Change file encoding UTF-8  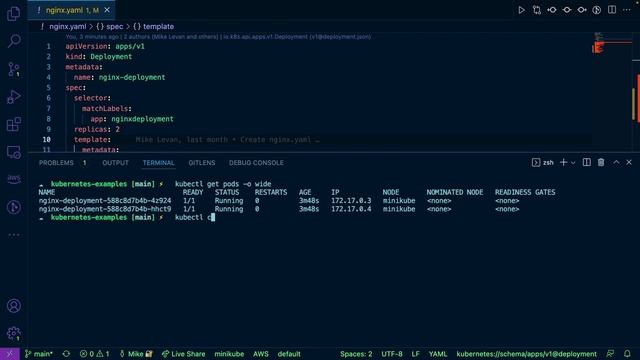(392, 354)
